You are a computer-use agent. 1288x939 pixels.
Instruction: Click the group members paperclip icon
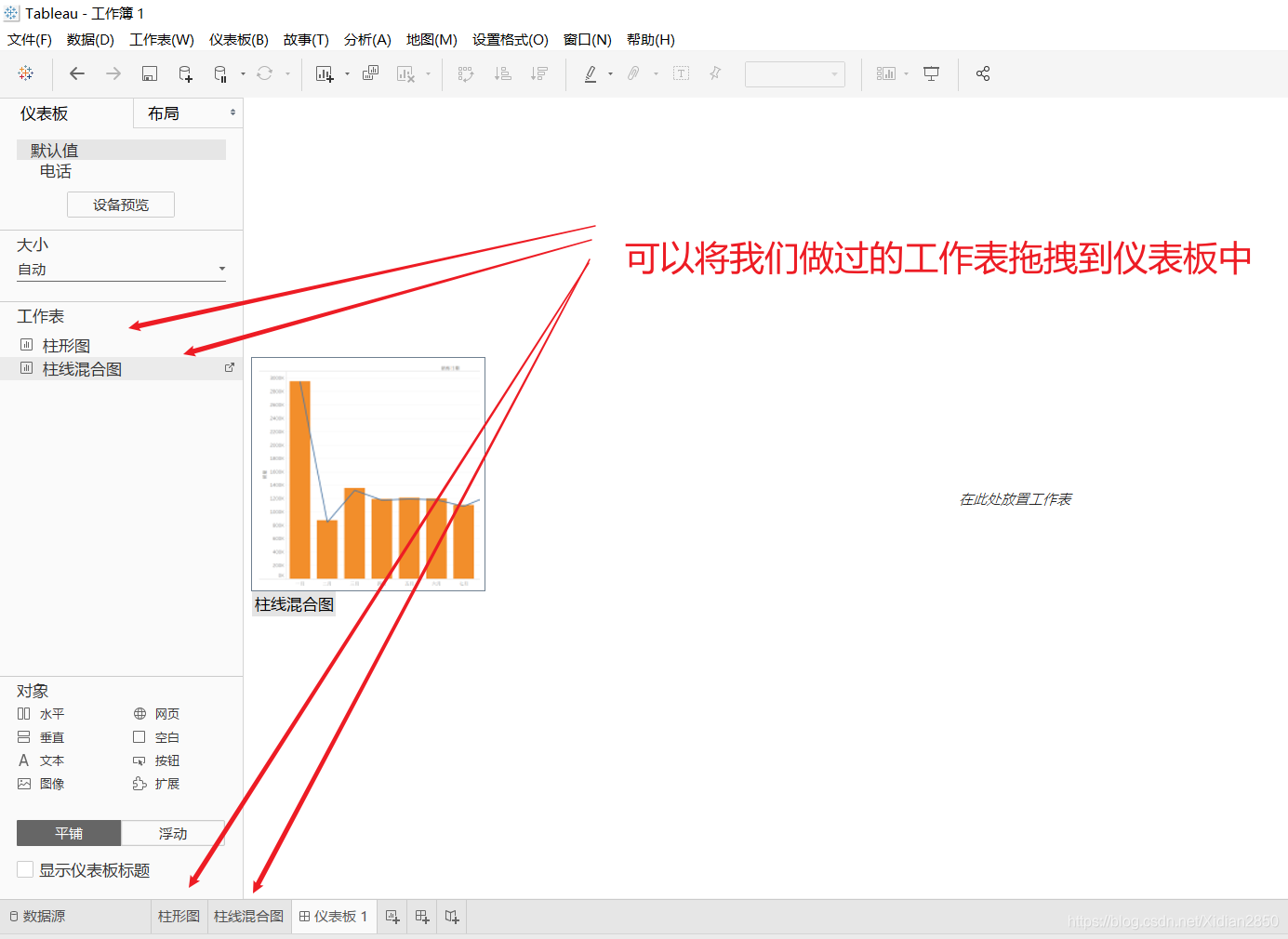tap(633, 73)
